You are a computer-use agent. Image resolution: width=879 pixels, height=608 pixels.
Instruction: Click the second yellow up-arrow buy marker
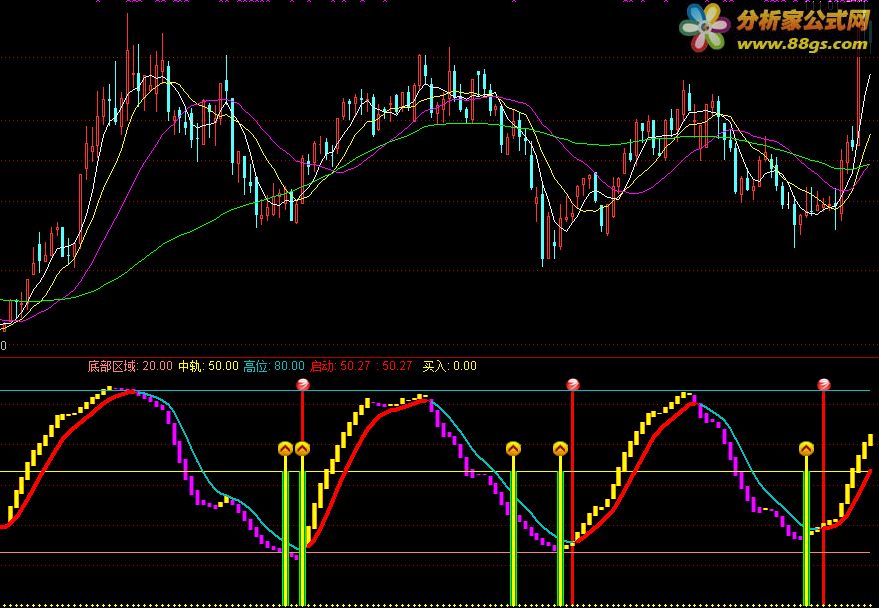pyautogui.click(x=303, y=449)
